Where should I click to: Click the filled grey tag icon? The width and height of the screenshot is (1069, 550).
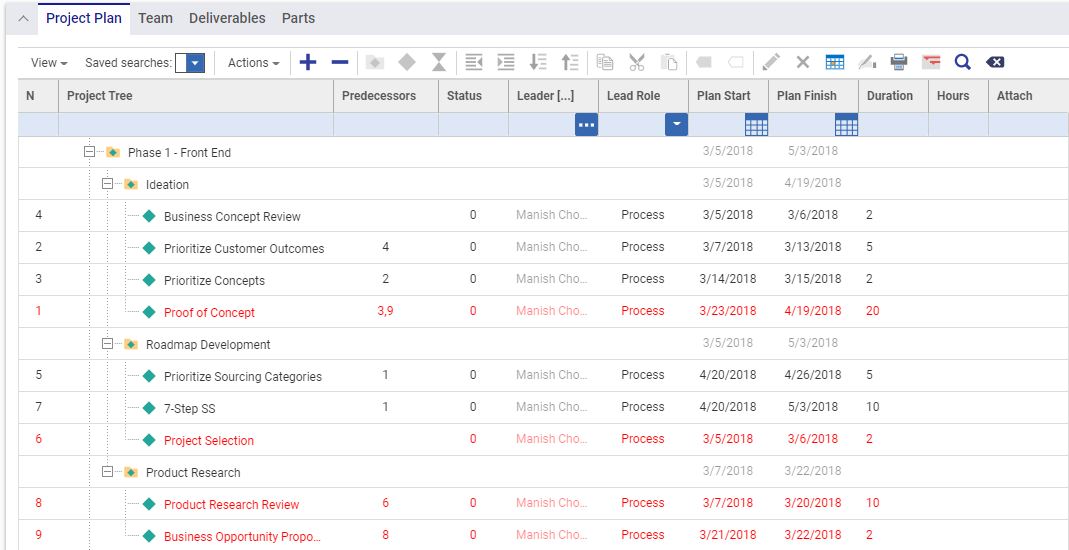(704, 63)
